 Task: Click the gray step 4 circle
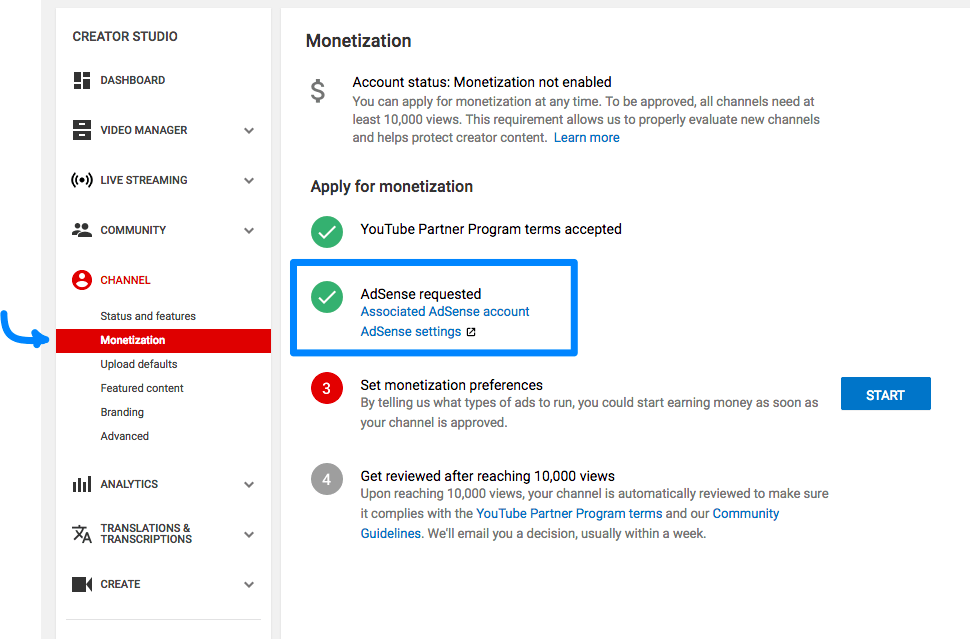tap(327, 479)
